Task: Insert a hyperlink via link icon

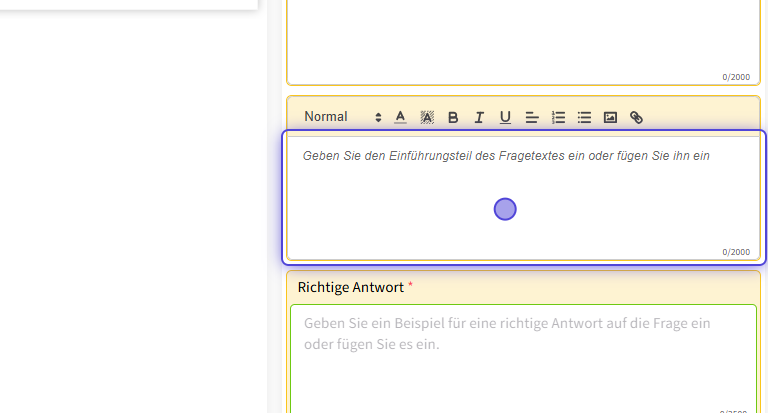Action: [636, 117]
